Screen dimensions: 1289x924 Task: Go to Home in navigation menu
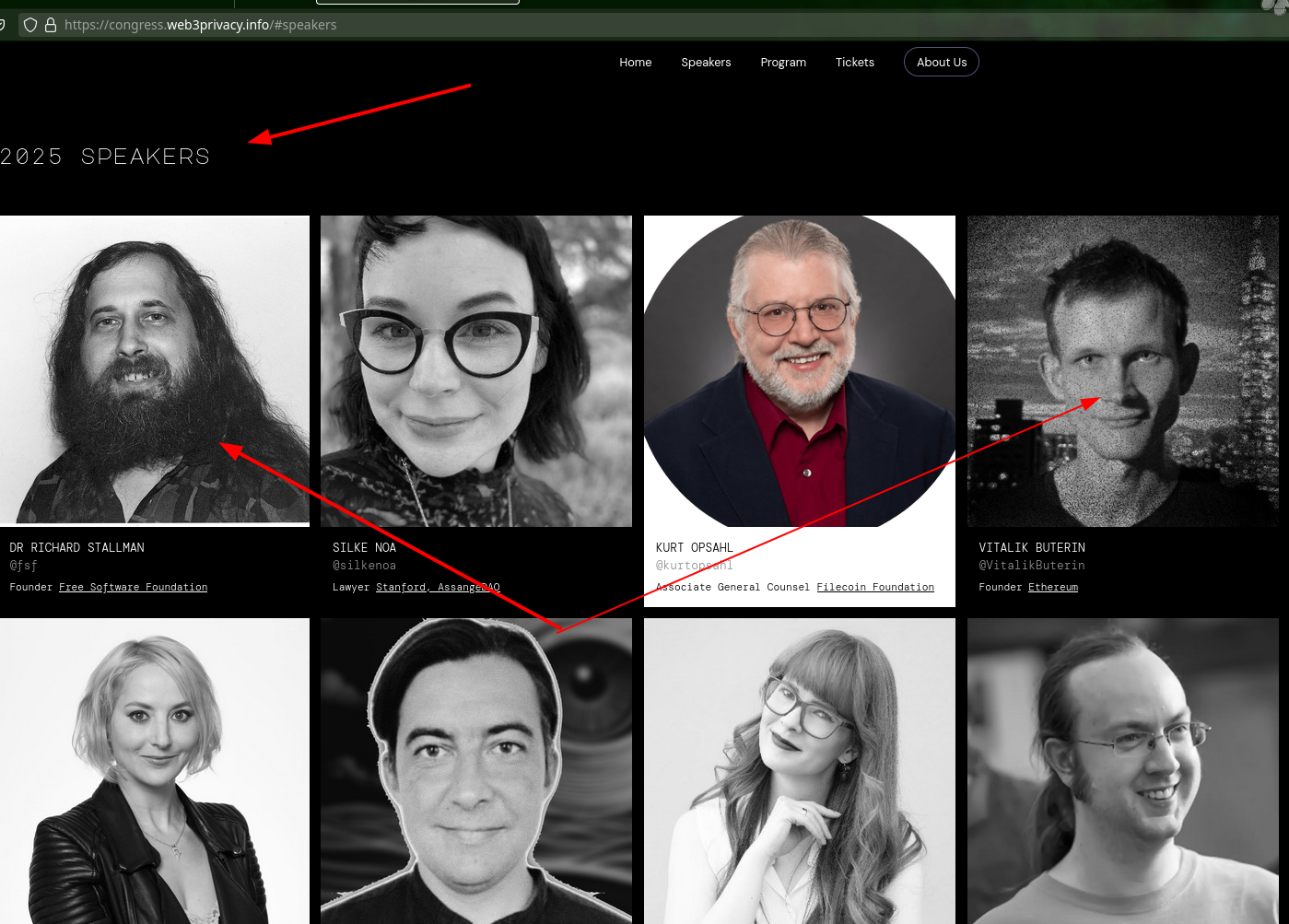click(635, 63)
